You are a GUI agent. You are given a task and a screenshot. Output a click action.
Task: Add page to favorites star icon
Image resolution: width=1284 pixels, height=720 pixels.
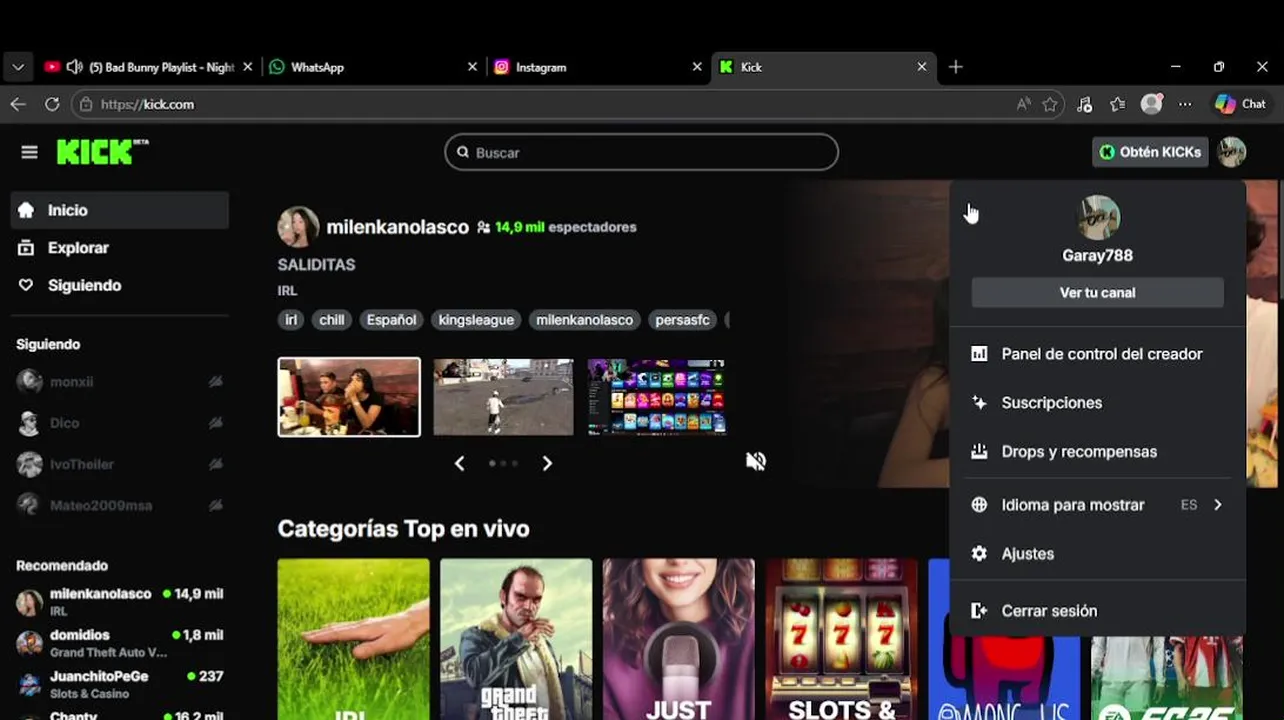coord(1050,104)
